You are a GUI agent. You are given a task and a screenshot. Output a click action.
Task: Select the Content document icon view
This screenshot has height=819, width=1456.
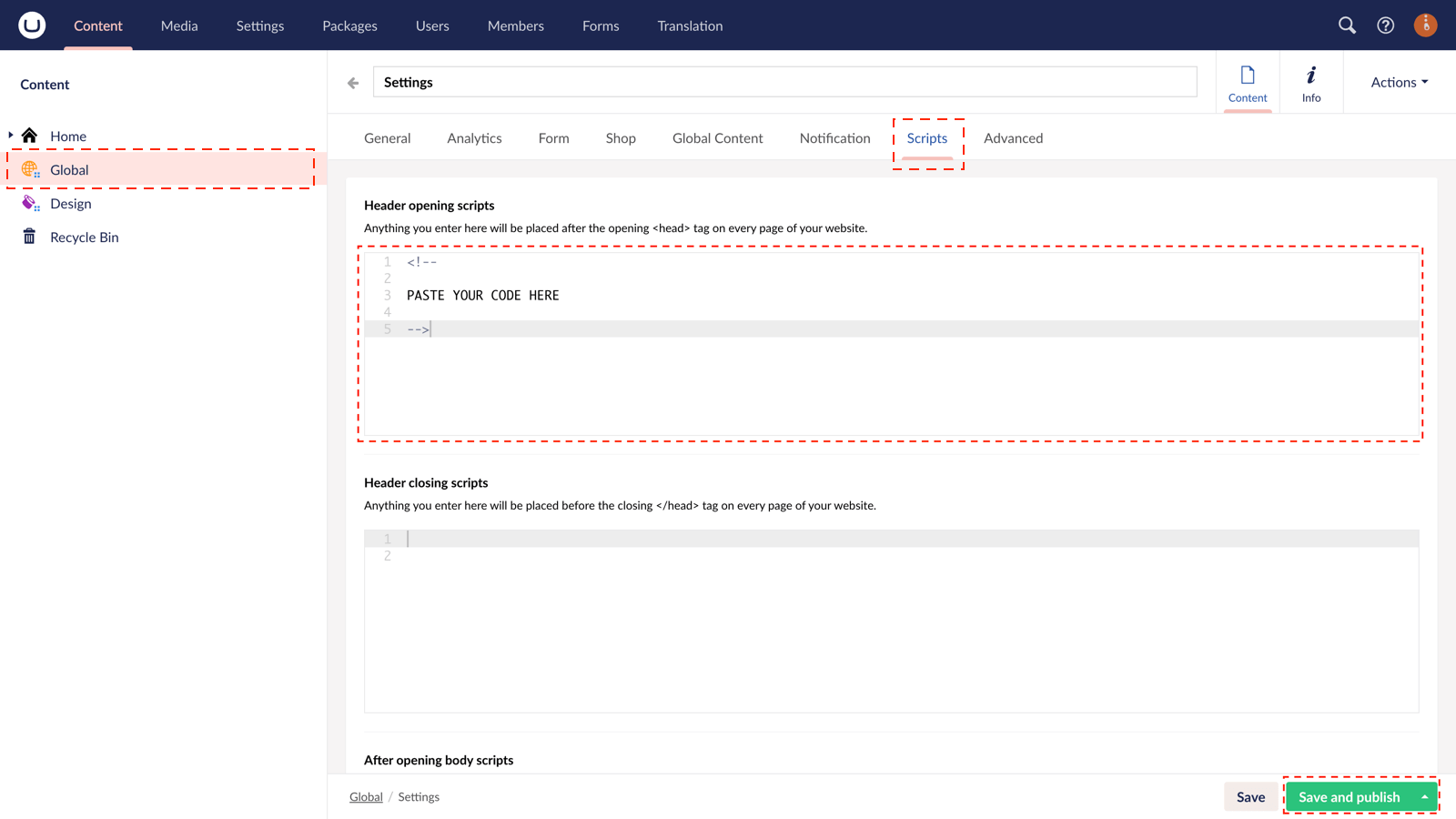pyautogui.click(x=1248, y=82)
